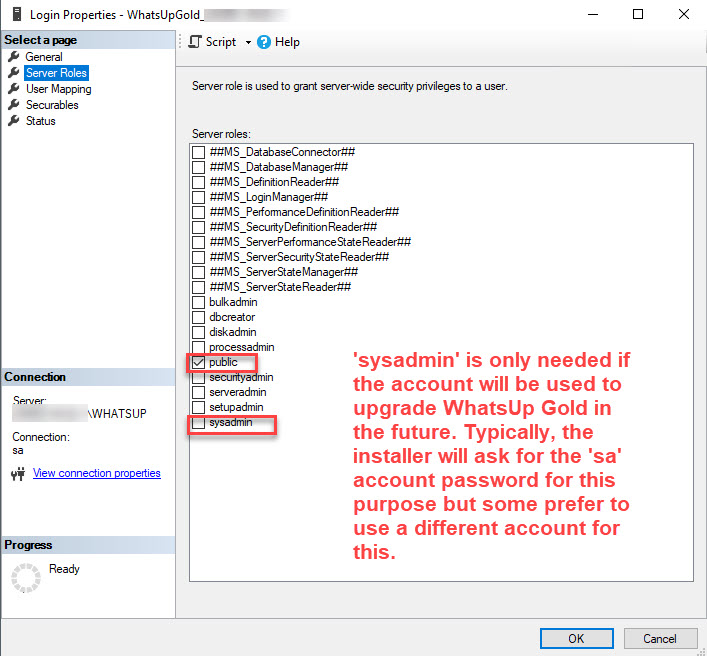Viewport: 707px width, 656px height.
Task: Tick the sysadmin server role checkbox
Action: 198,422
